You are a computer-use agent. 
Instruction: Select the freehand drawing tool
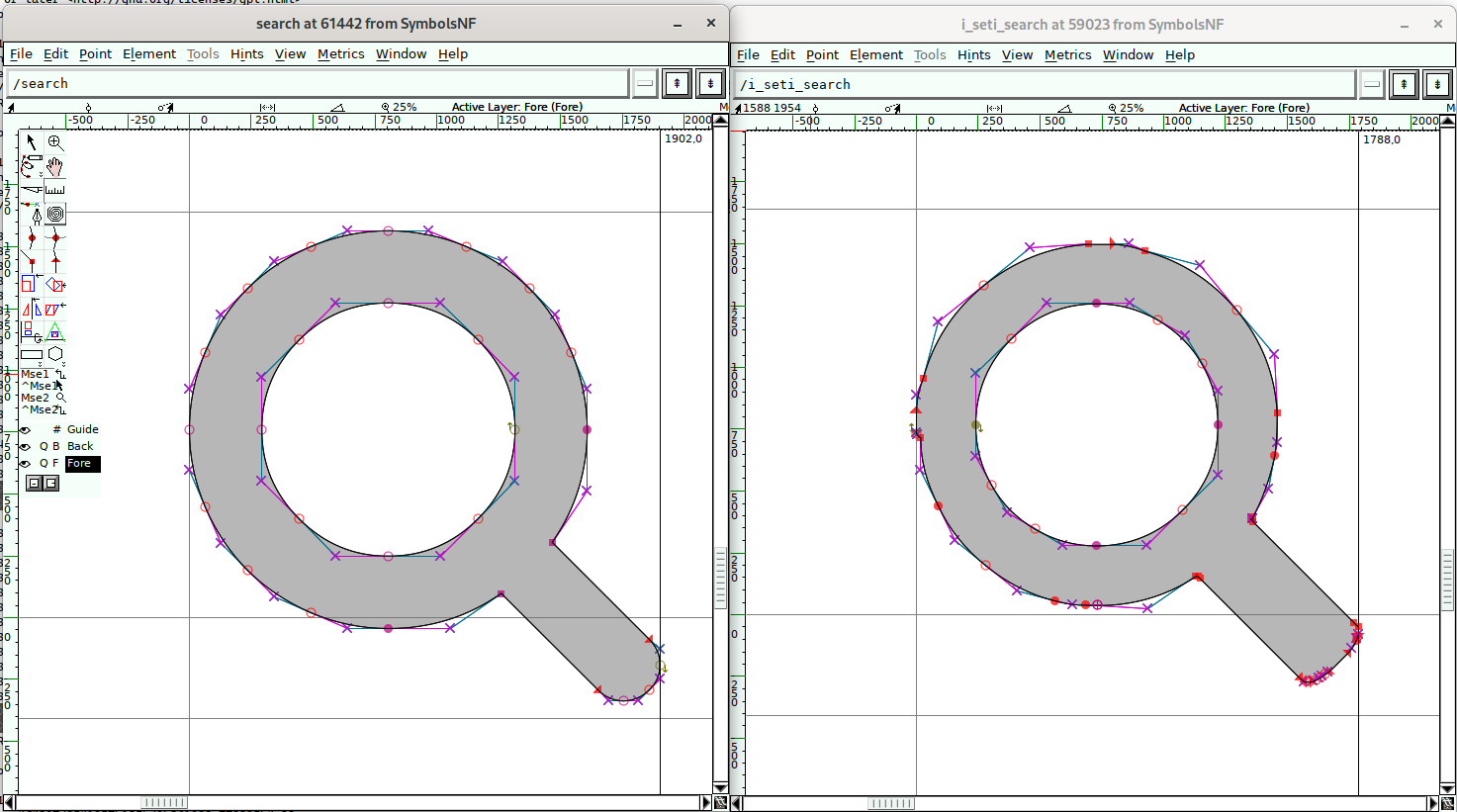tap(31, 165)
